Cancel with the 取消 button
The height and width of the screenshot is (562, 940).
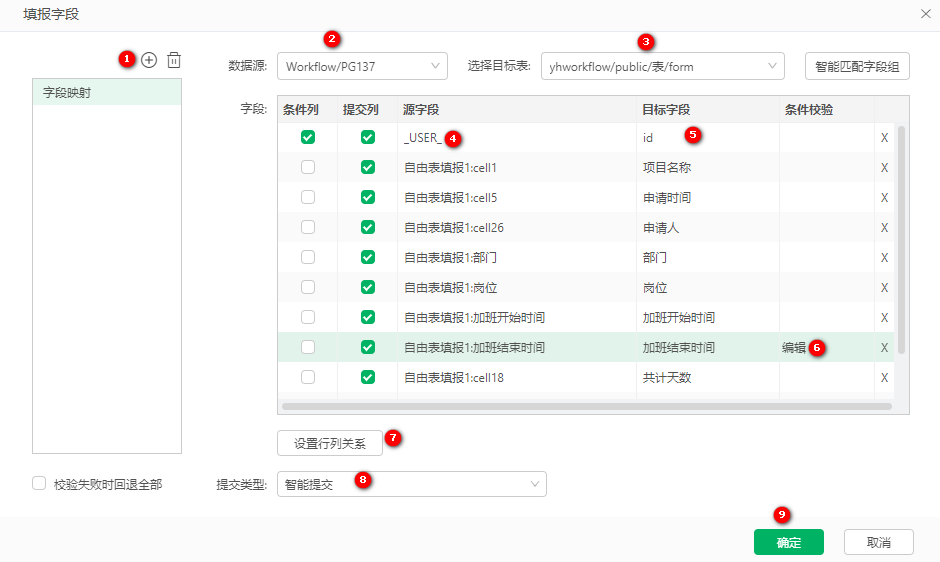pos(879,542)
